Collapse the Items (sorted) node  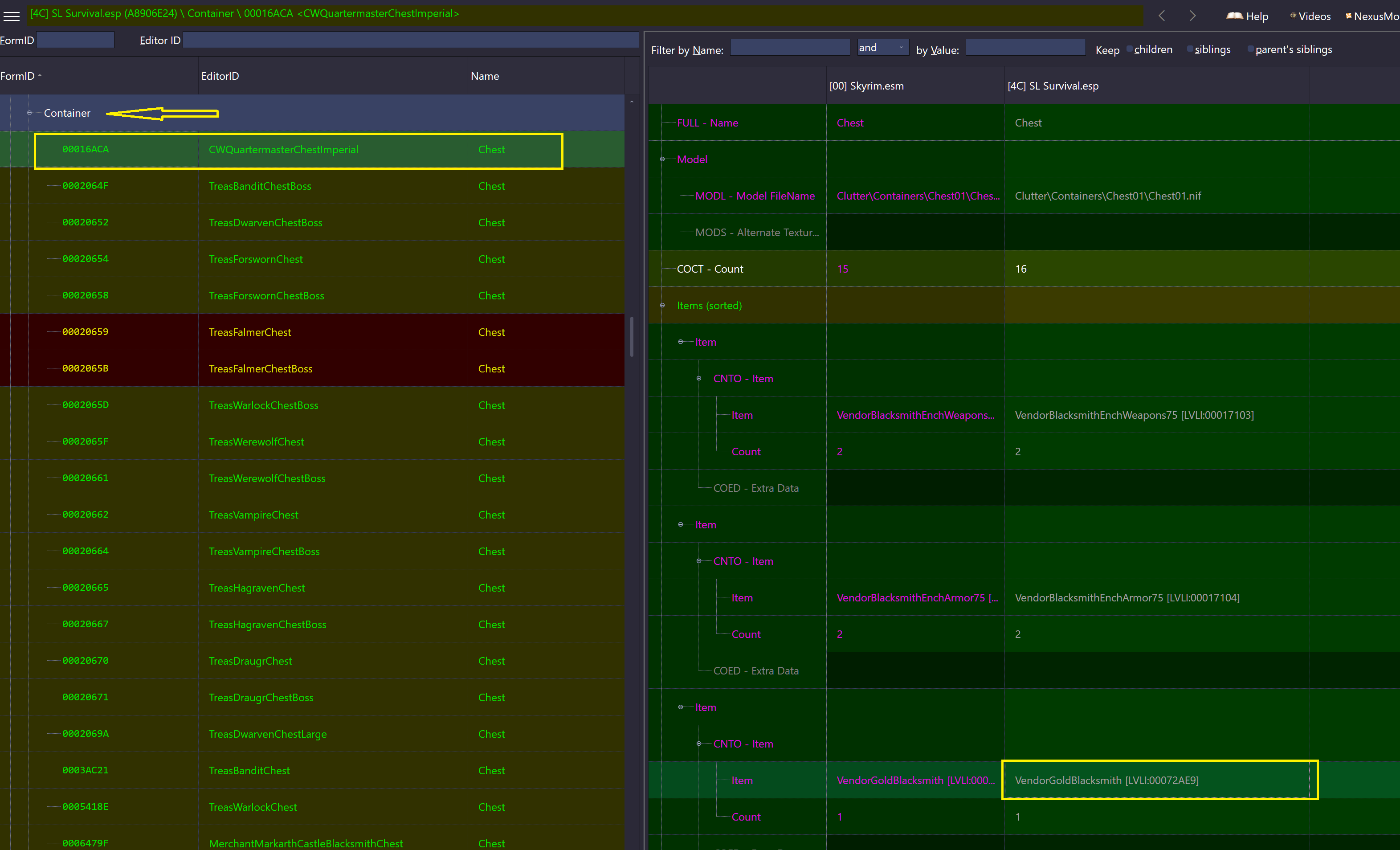(x=662, y=305)
